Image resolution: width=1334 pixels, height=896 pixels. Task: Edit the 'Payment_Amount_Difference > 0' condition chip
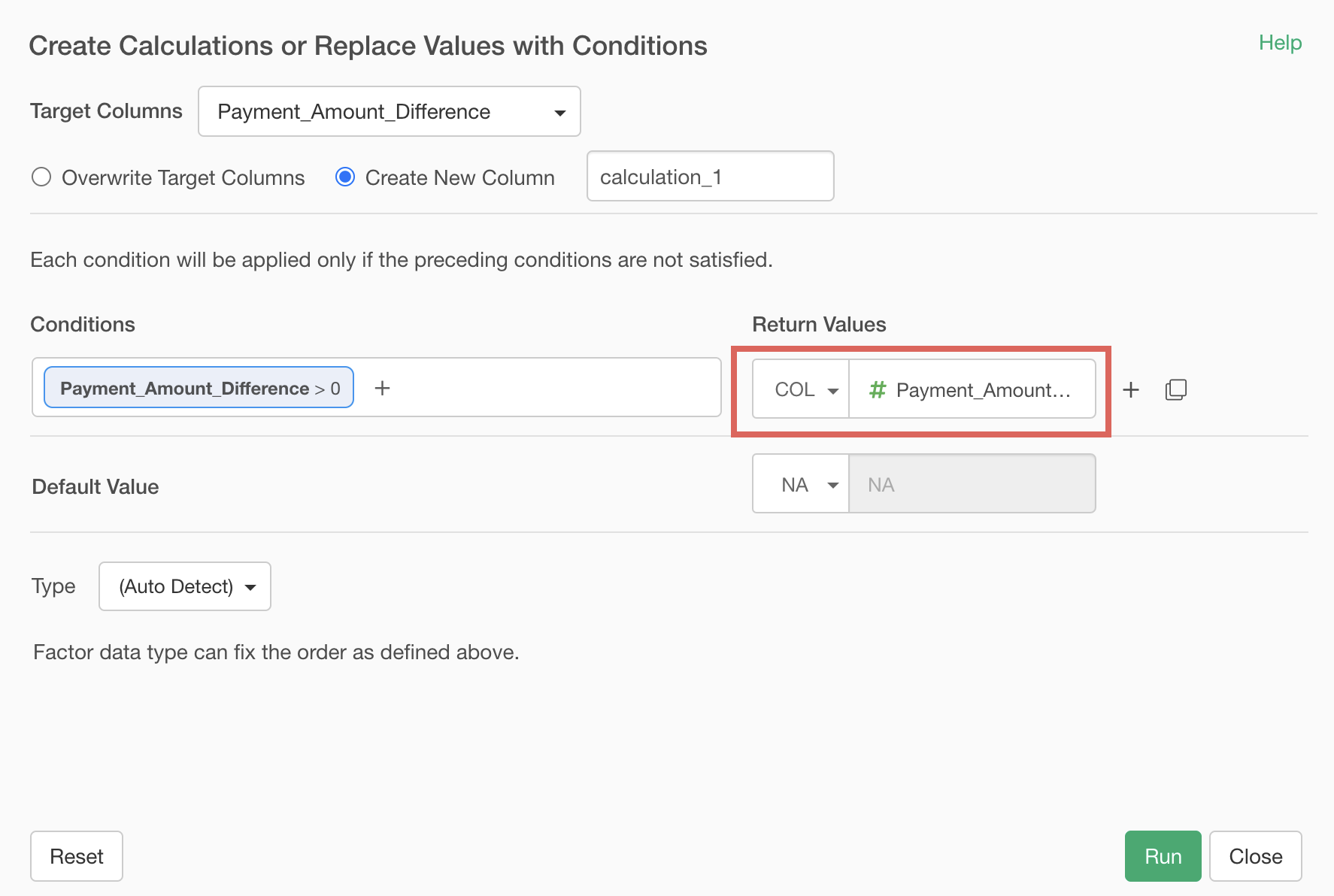[x=199, y=388]
